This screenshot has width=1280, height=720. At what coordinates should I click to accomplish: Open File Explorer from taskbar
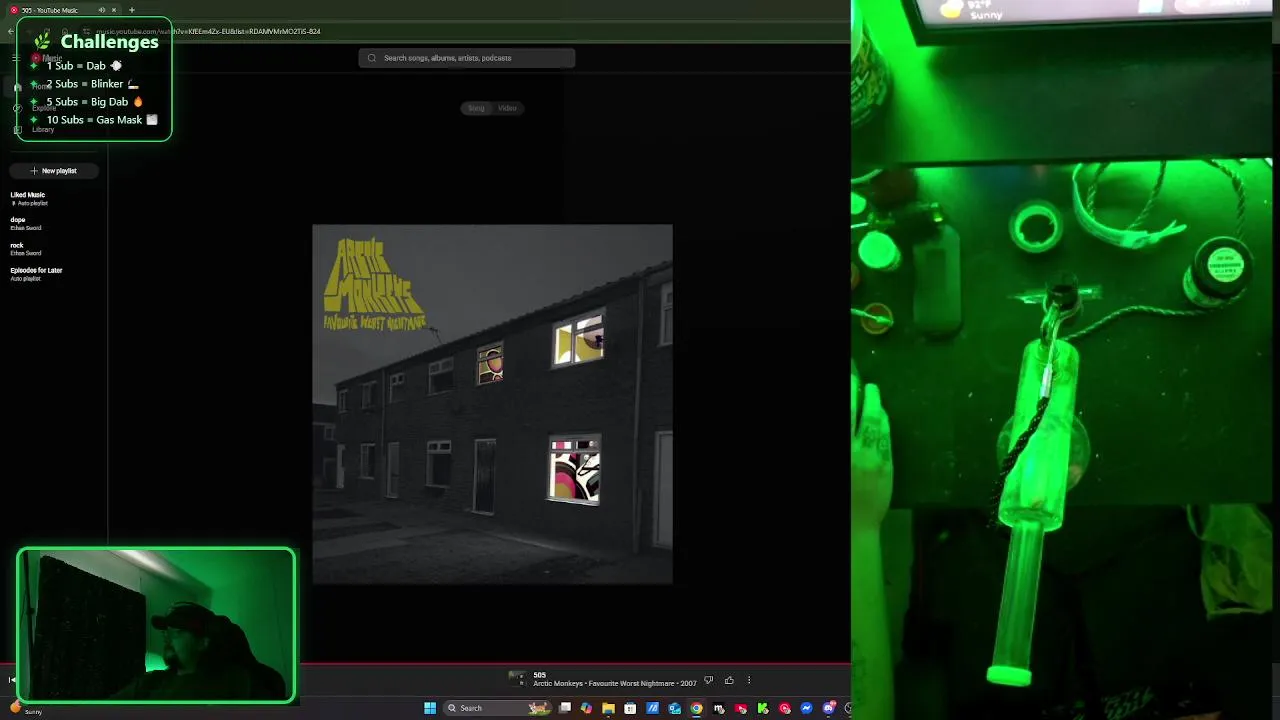pyautogui.click(x=608, y=708)
